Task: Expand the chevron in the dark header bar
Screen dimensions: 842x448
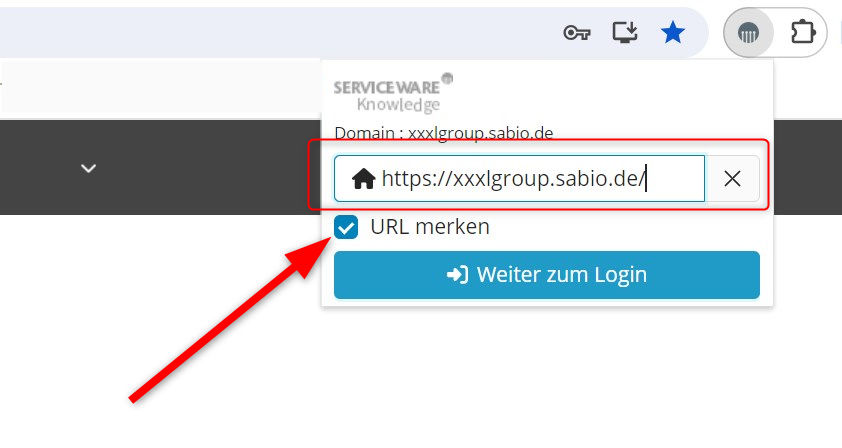Action: coord(89,168)
